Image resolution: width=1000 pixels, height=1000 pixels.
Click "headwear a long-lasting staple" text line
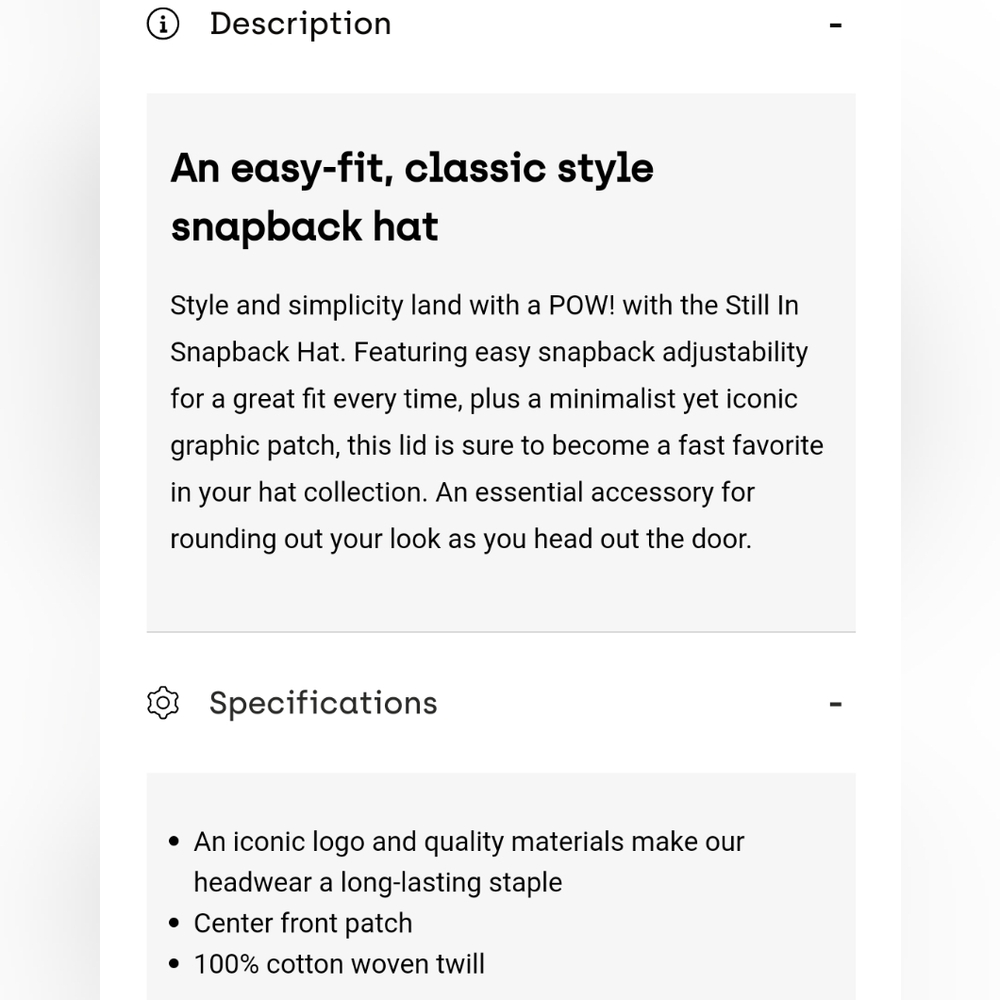click(x=378, y=883)
